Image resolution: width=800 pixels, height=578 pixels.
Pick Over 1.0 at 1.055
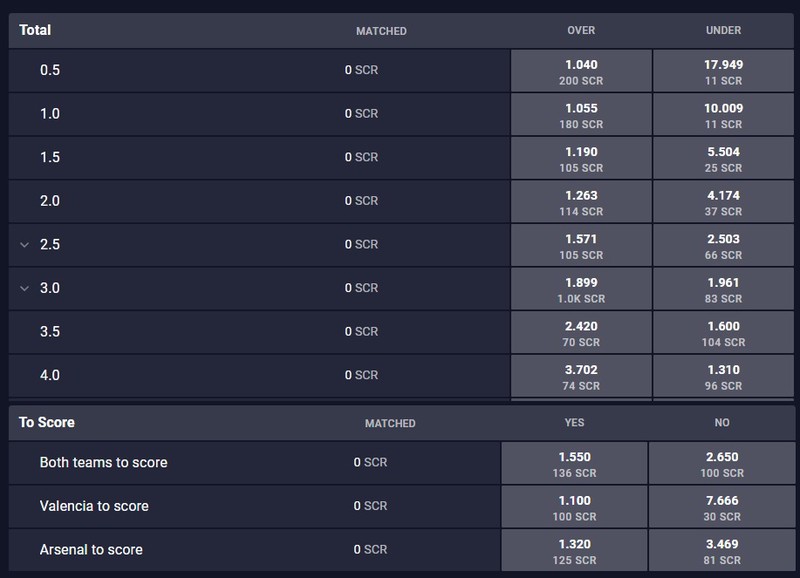click(x=581, y=115)
